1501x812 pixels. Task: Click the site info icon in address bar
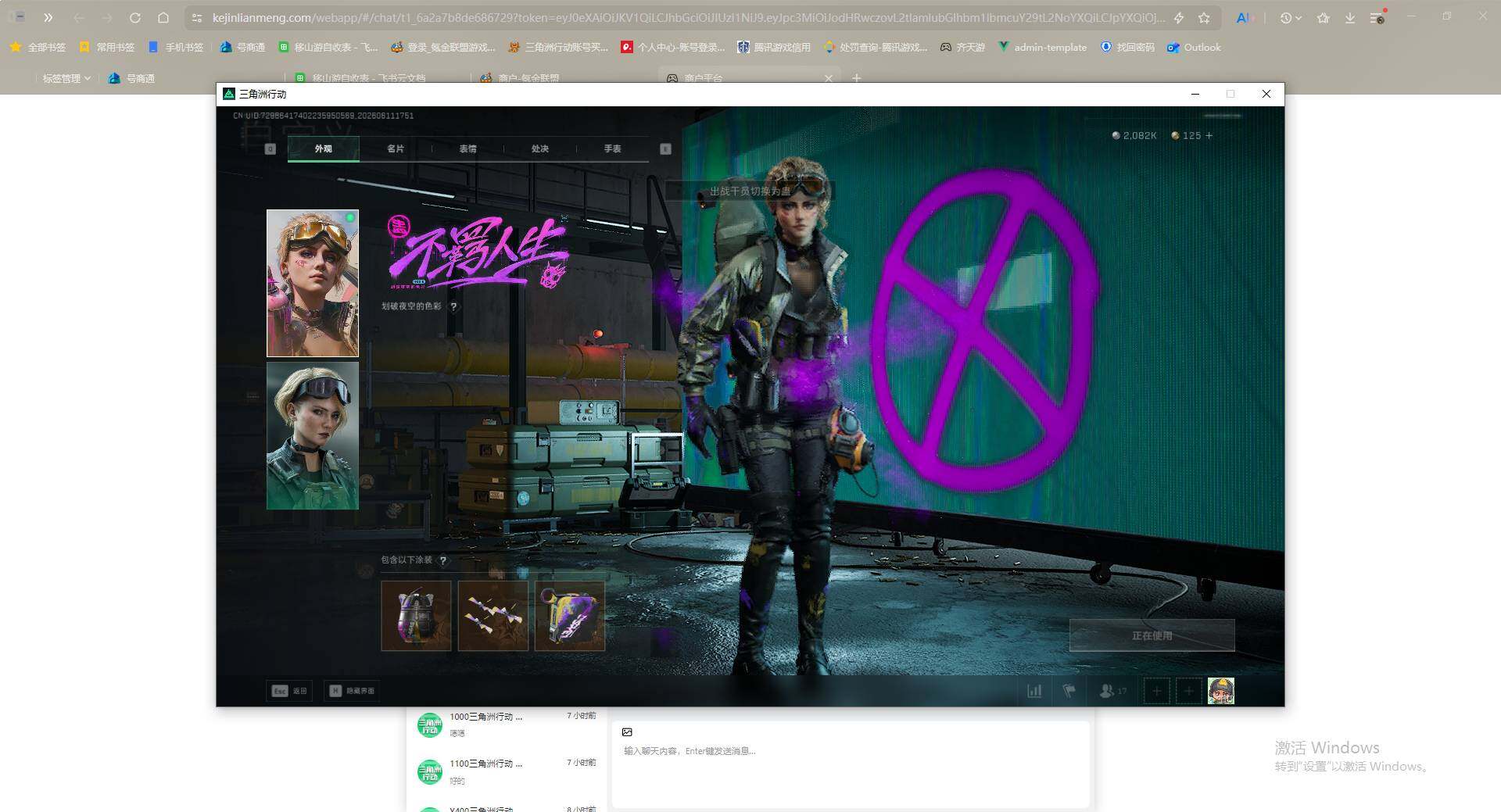click(197, 17)
